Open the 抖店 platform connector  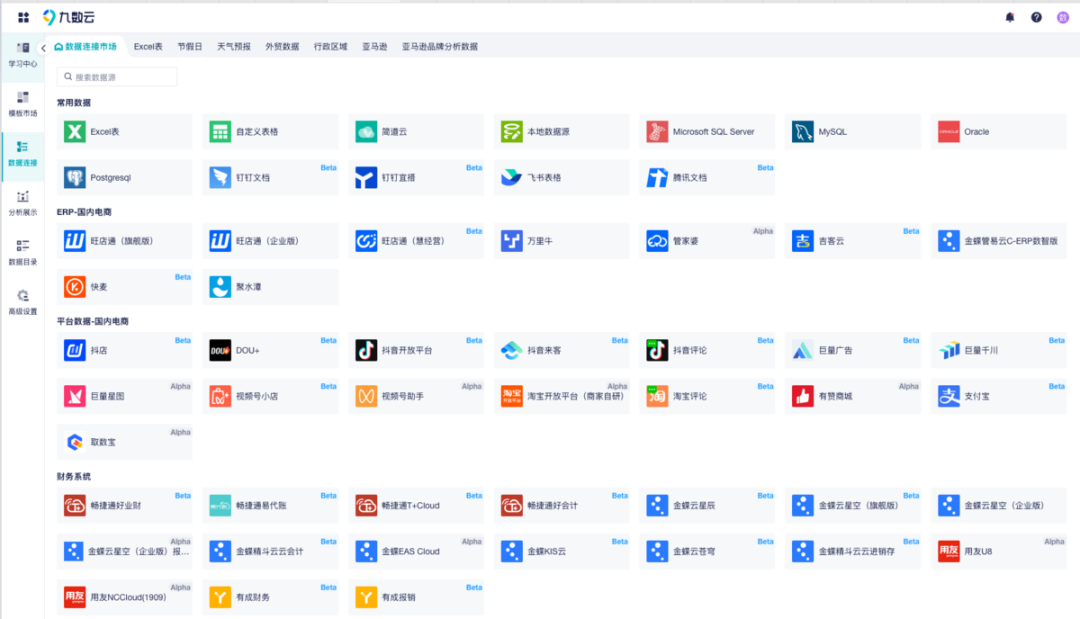point(125,350)
